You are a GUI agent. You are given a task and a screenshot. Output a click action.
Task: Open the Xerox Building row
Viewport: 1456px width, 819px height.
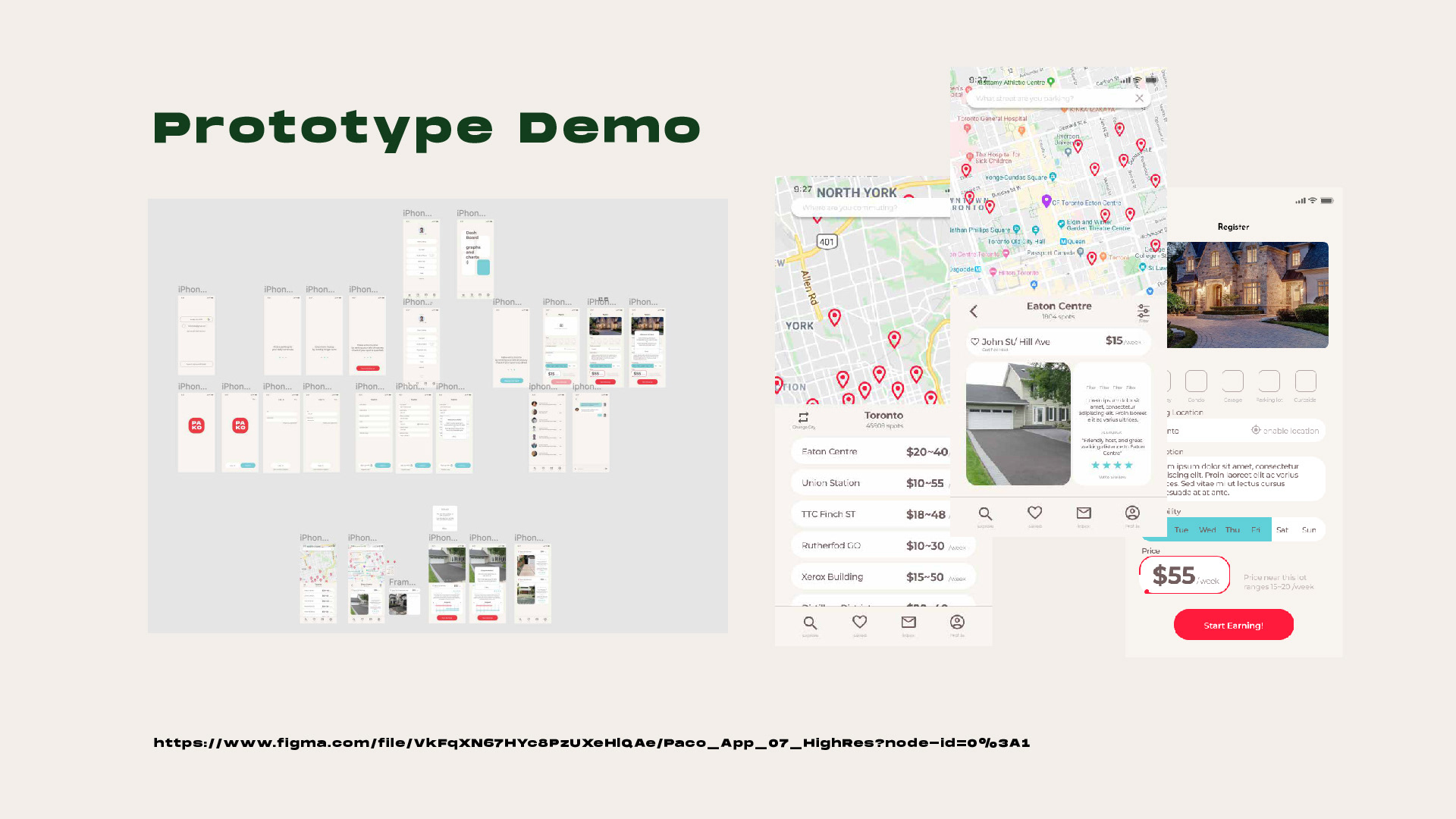click(883, 576)
